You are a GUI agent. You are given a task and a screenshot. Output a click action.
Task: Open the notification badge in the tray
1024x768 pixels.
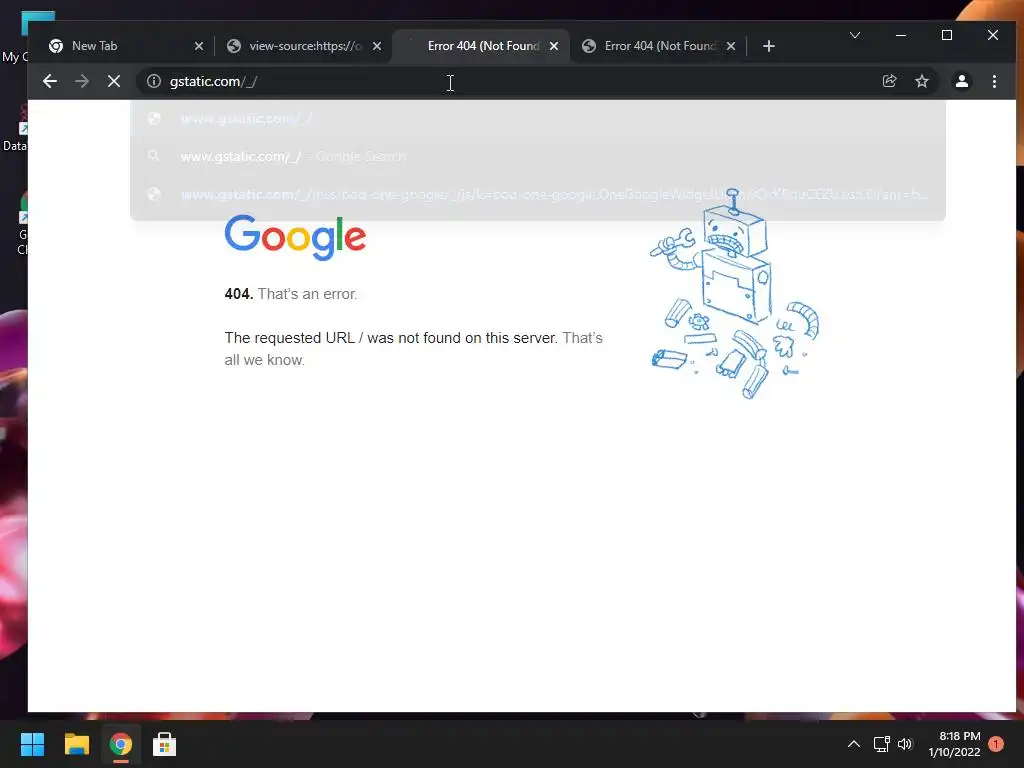[996, 744]
